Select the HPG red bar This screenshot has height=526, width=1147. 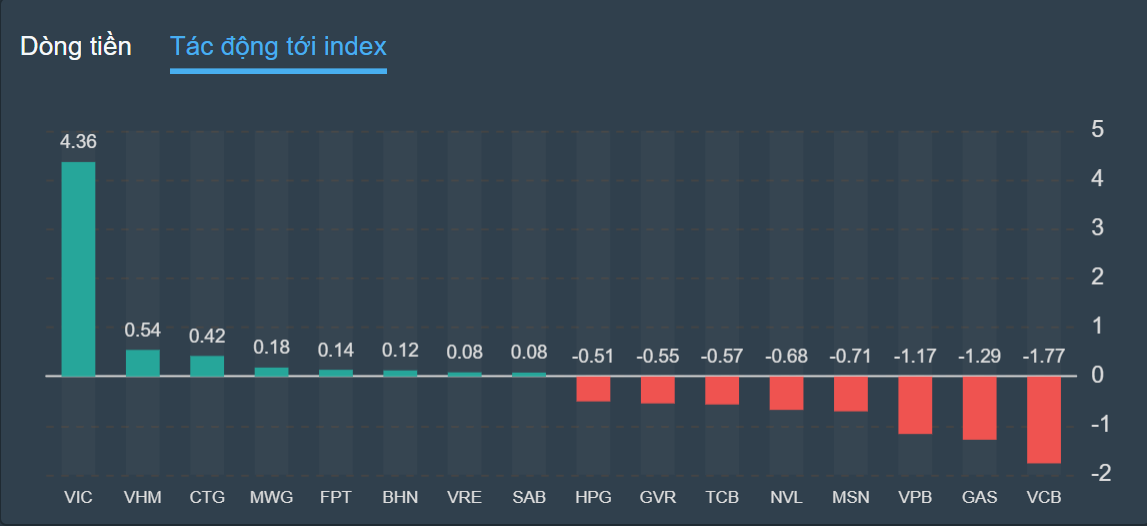(x=593, y=388)
